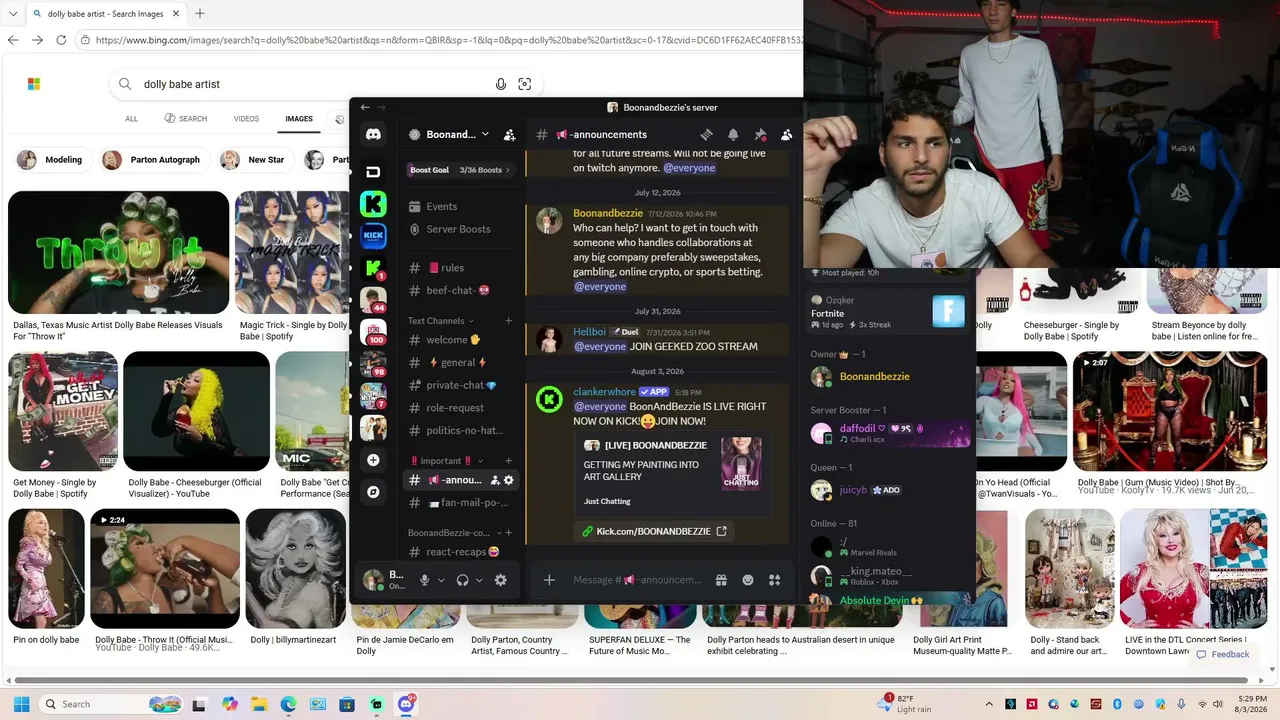Open microphone input options arrow
The image size is (1280, 720).
[x=441, y=580]
